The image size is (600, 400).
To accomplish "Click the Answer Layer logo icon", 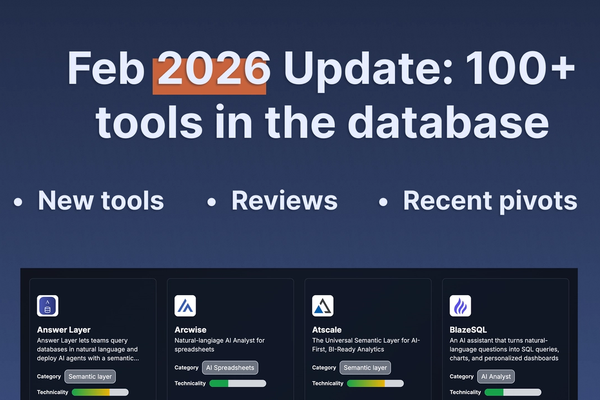I will pos(47,305).
